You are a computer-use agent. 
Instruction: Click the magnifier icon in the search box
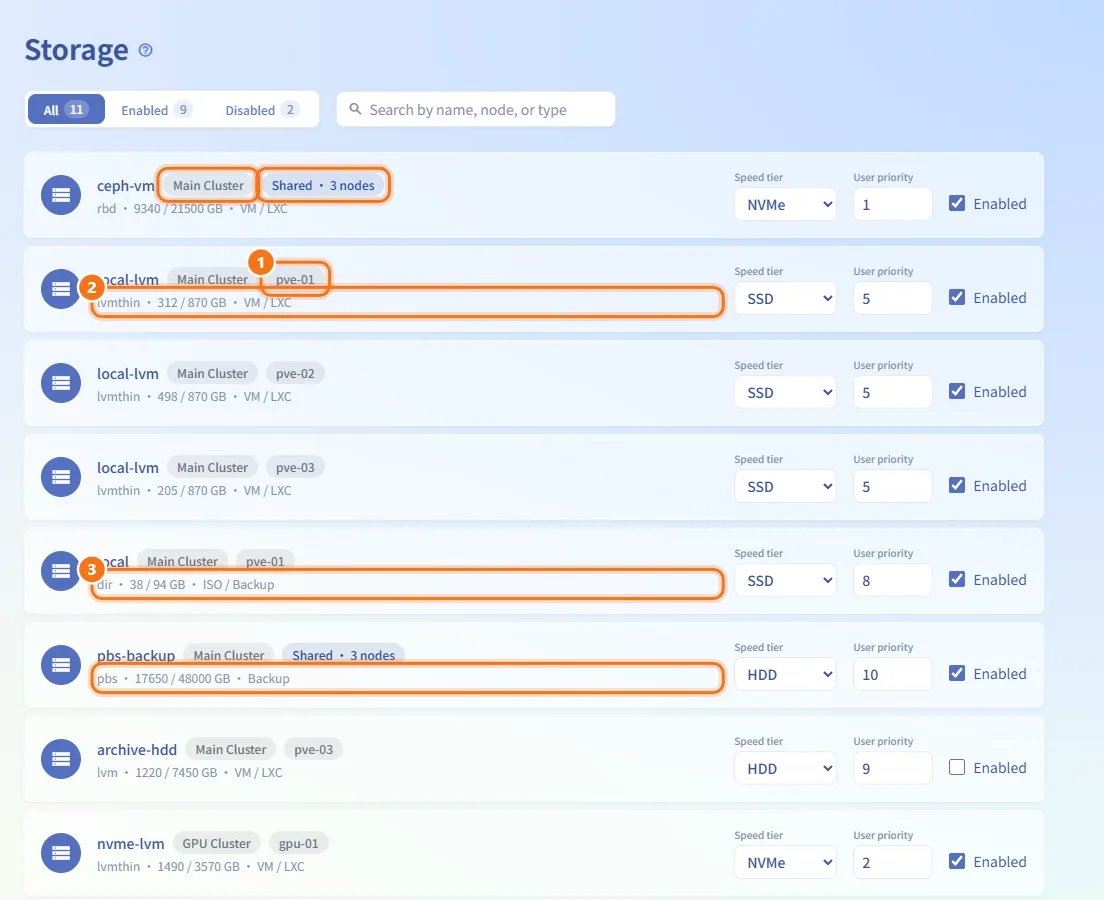coord(356,109)
